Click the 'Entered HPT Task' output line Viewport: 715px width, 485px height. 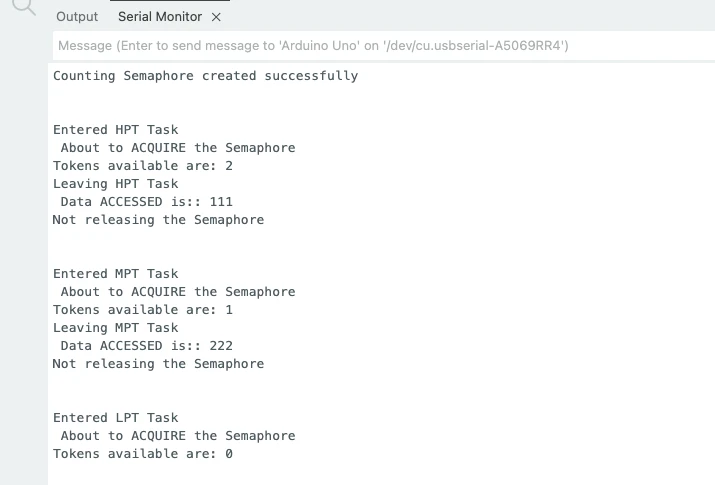tap(115, 130)
